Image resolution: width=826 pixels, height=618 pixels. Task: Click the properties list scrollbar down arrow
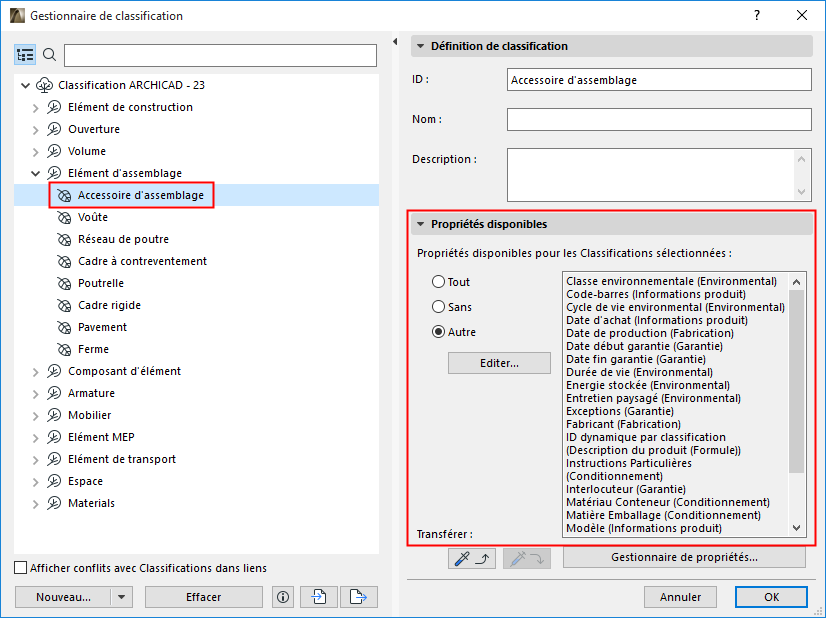pos(796,528)
